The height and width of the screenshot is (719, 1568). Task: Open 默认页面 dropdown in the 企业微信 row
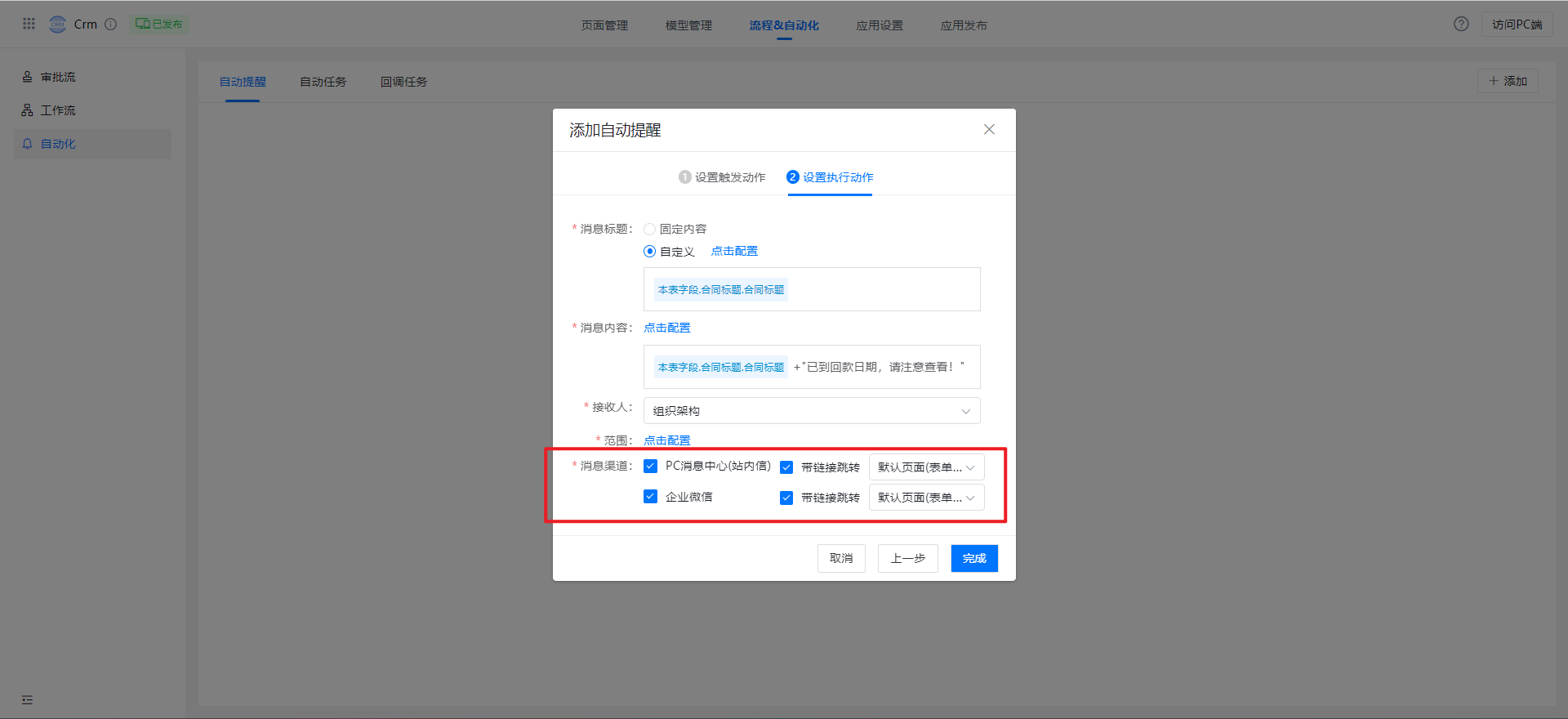(926, 498)
